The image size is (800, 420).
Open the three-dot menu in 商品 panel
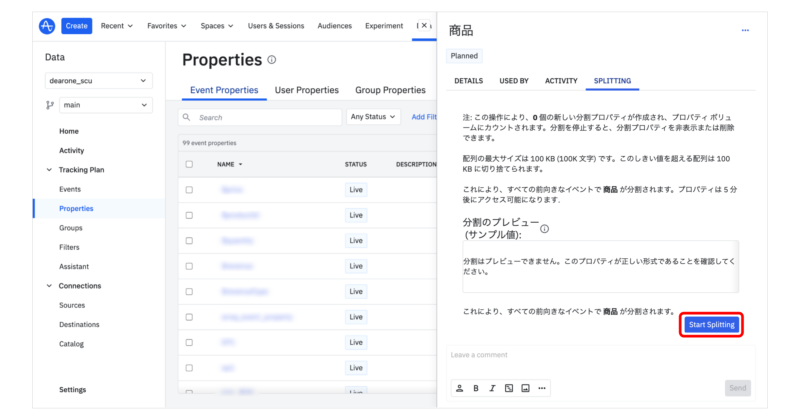coord(744,31)
